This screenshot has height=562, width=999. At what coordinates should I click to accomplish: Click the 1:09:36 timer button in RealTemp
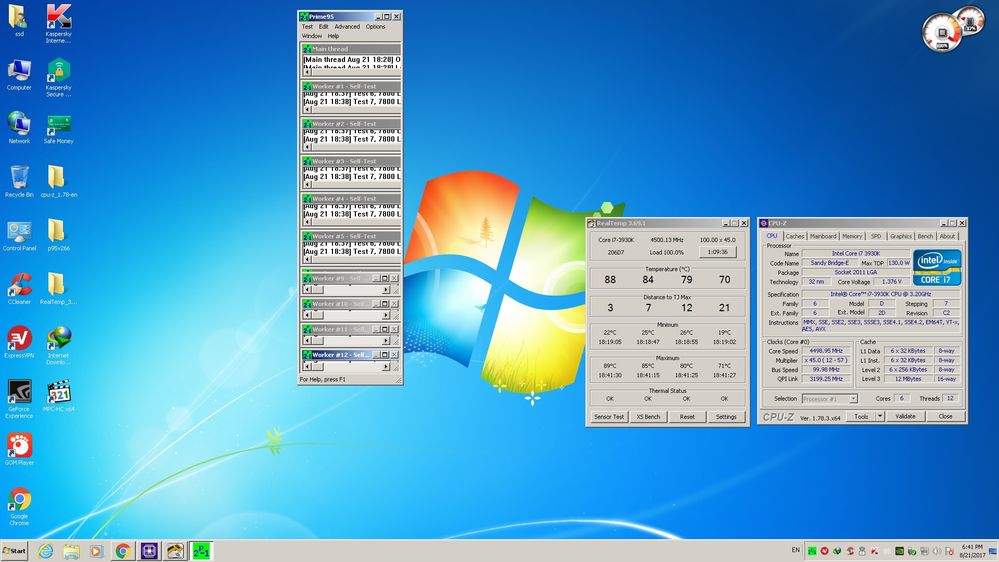(x=717, y=252)
